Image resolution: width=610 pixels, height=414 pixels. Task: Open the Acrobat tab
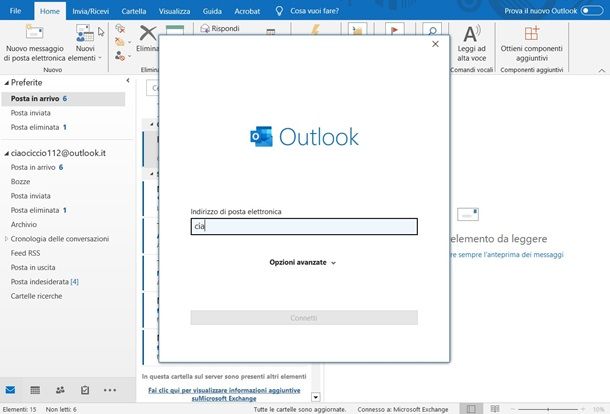click(247, 11)
